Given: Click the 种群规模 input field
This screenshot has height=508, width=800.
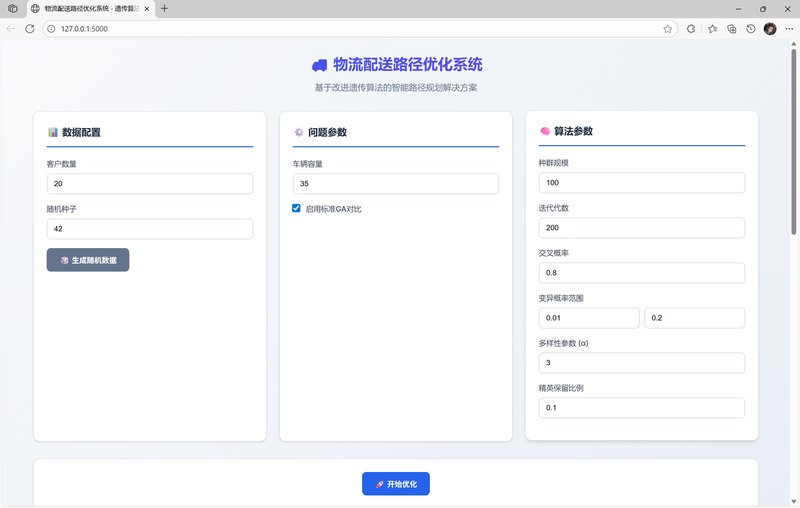Looking at the screenshot, I should 642,183.
